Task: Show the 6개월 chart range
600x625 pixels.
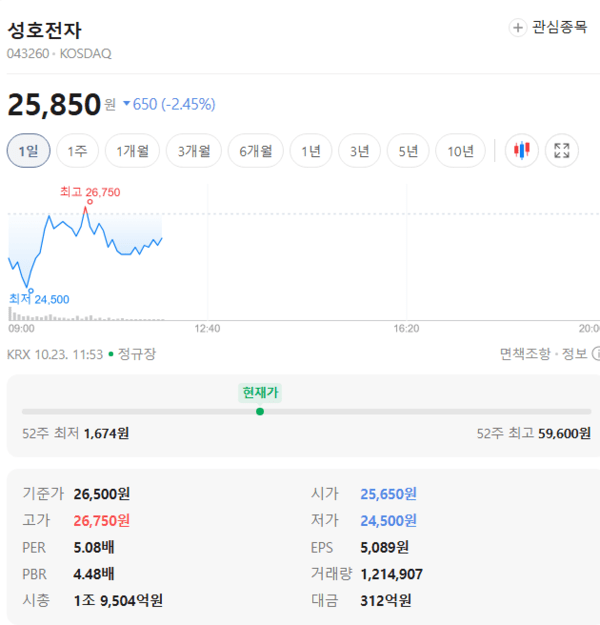Action: [x=256, y=151]
